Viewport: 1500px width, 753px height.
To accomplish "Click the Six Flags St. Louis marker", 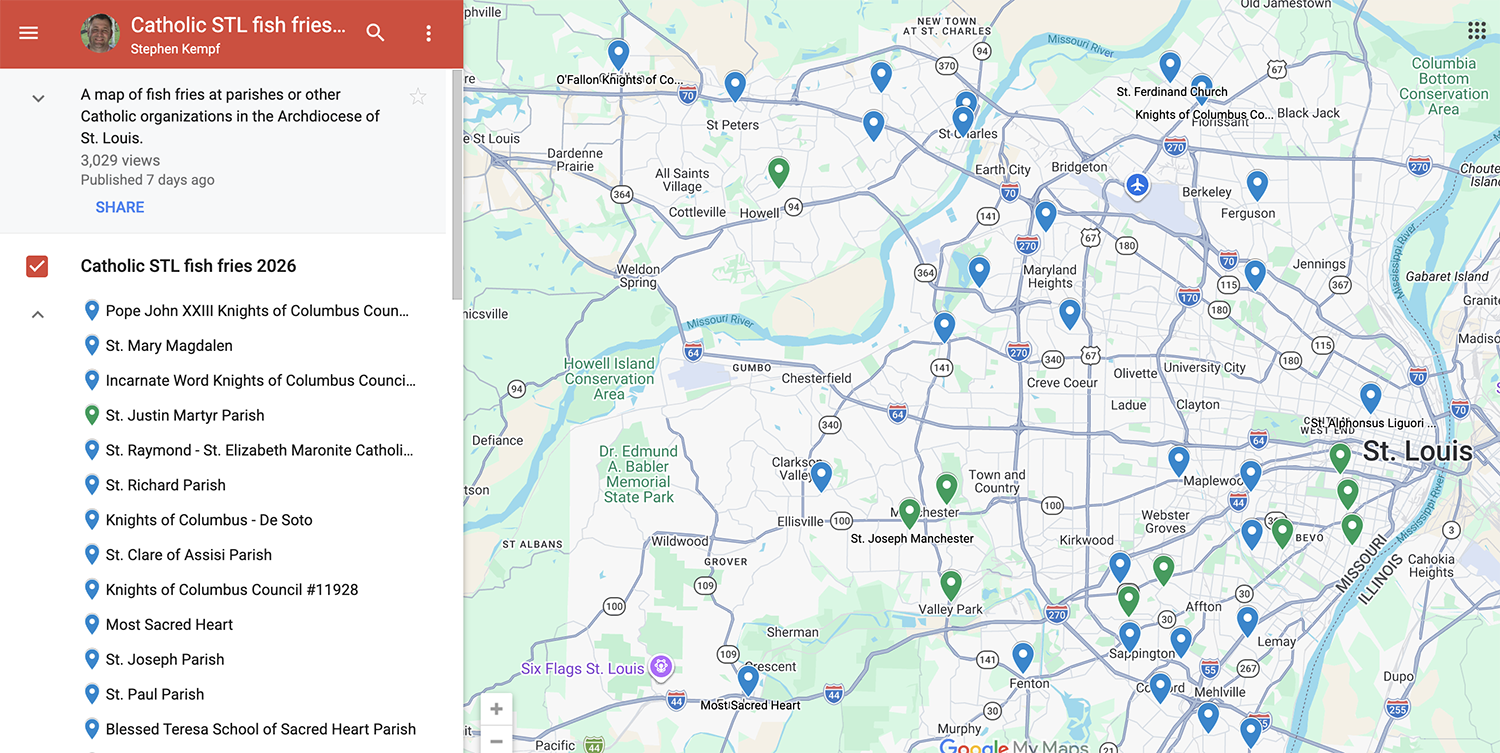I will [x=660, y=666].
